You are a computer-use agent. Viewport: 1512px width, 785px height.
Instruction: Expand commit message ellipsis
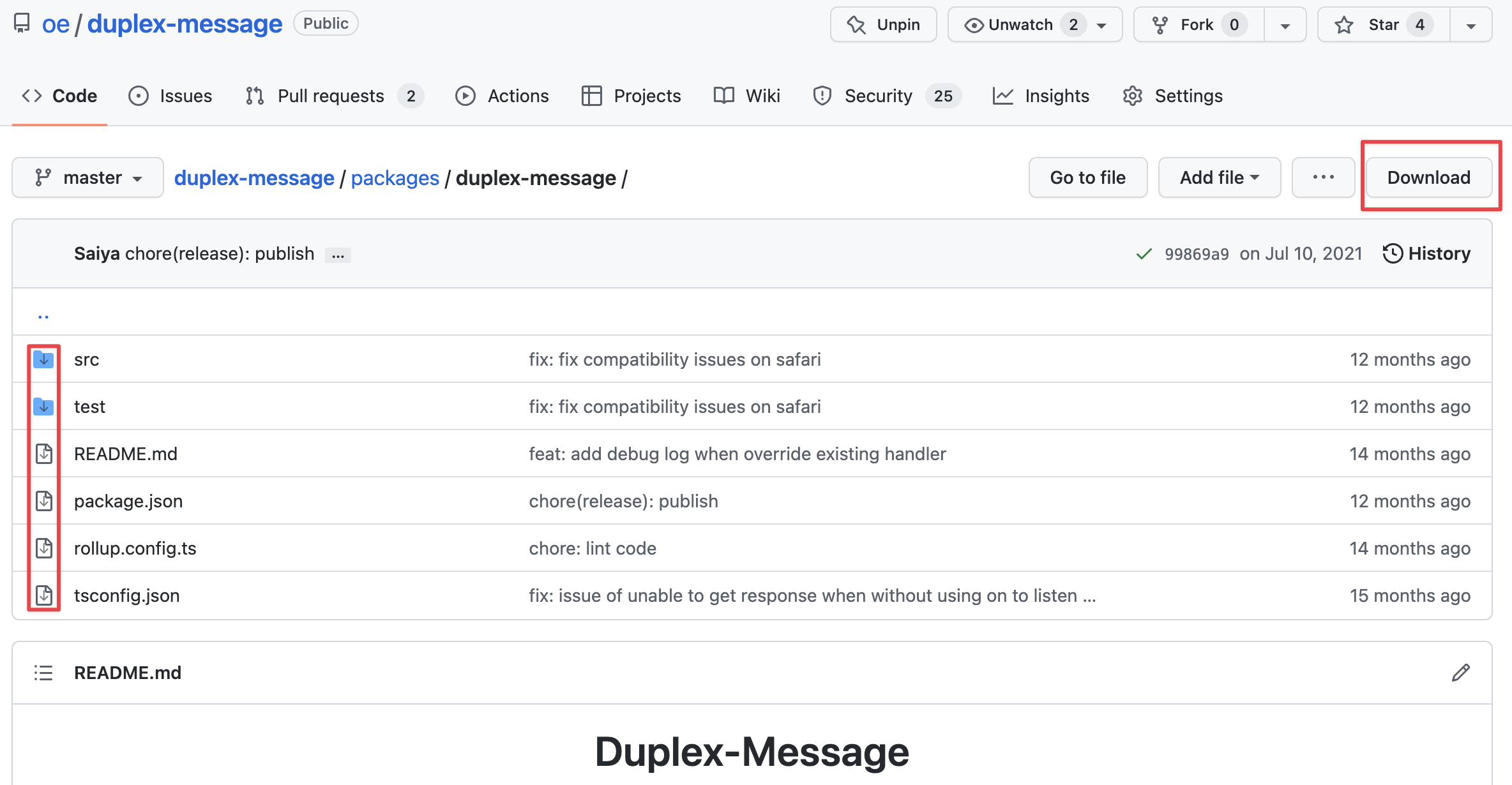338,255
